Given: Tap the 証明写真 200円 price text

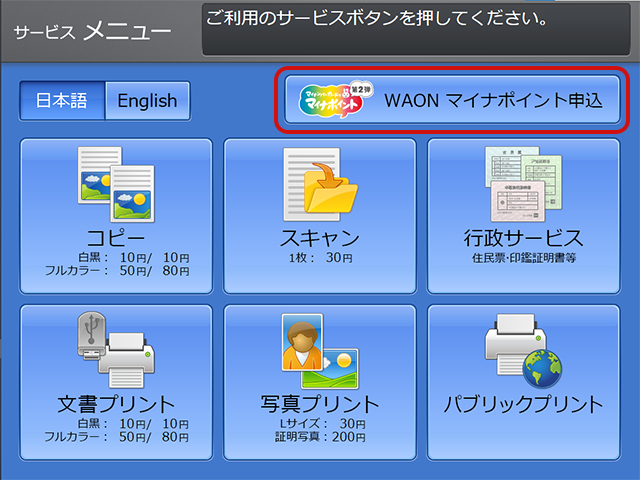Looking at the screenshot, I should 320,437.
